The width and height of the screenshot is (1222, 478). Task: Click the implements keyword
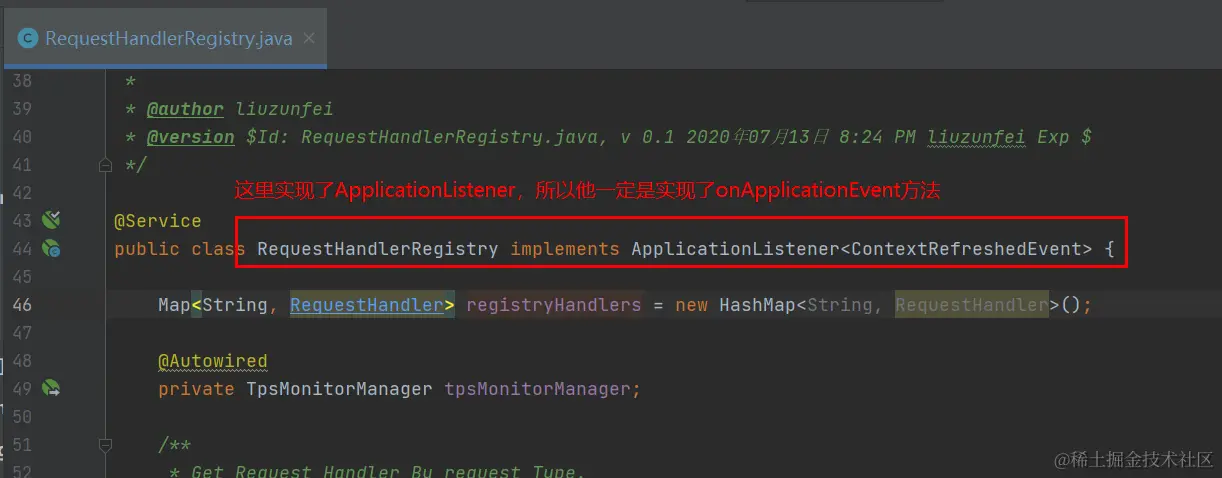tap(564, 249)
